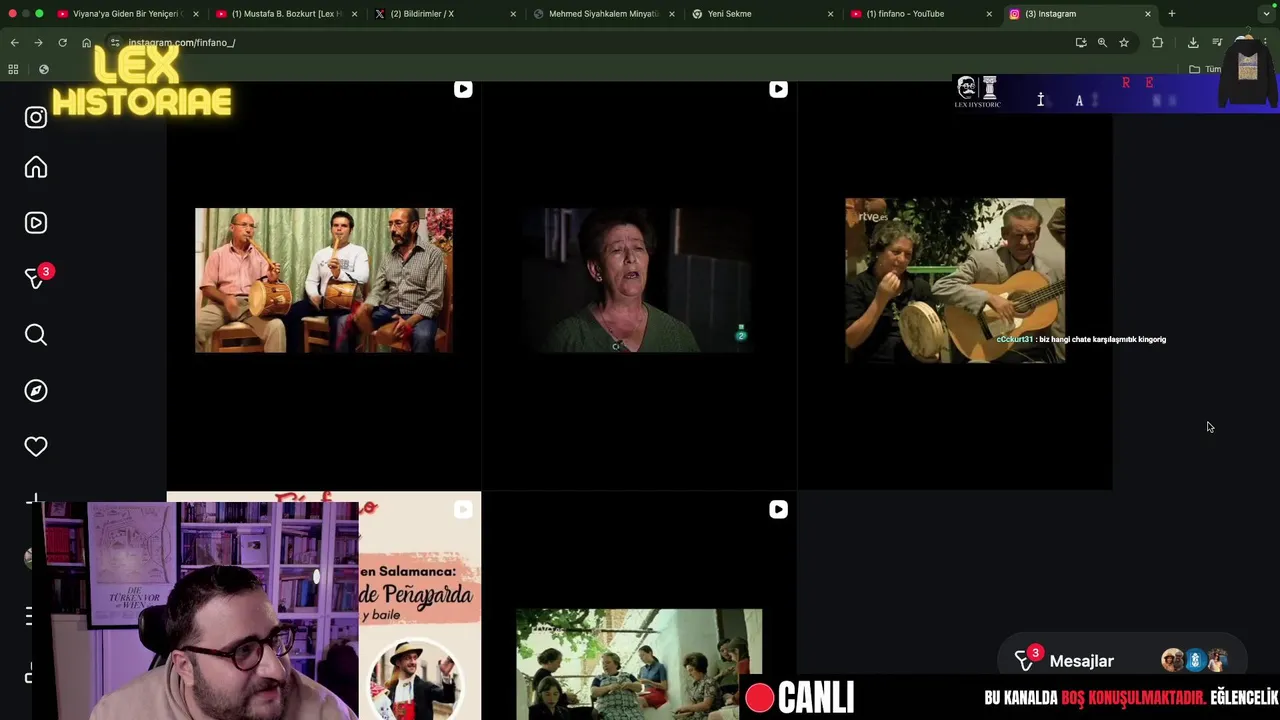Click browser Back arrow
This screenshot has height=720, width=1280.
tap(14, 43)
